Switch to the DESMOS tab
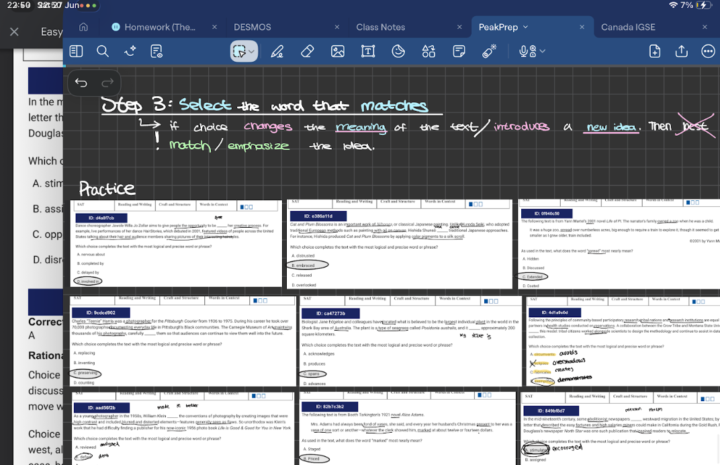 point(252,27)
